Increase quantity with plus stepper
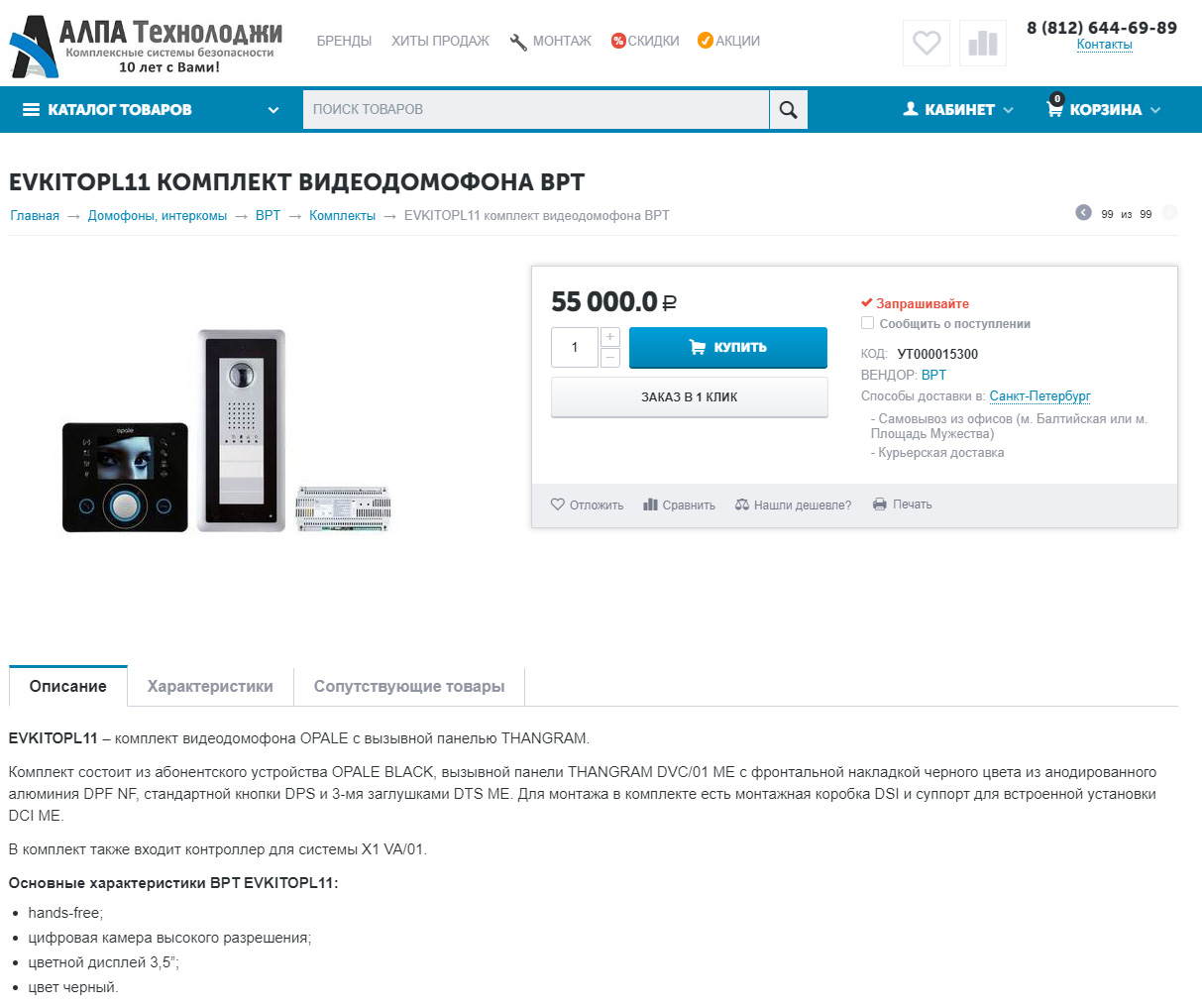 (610, 337)
